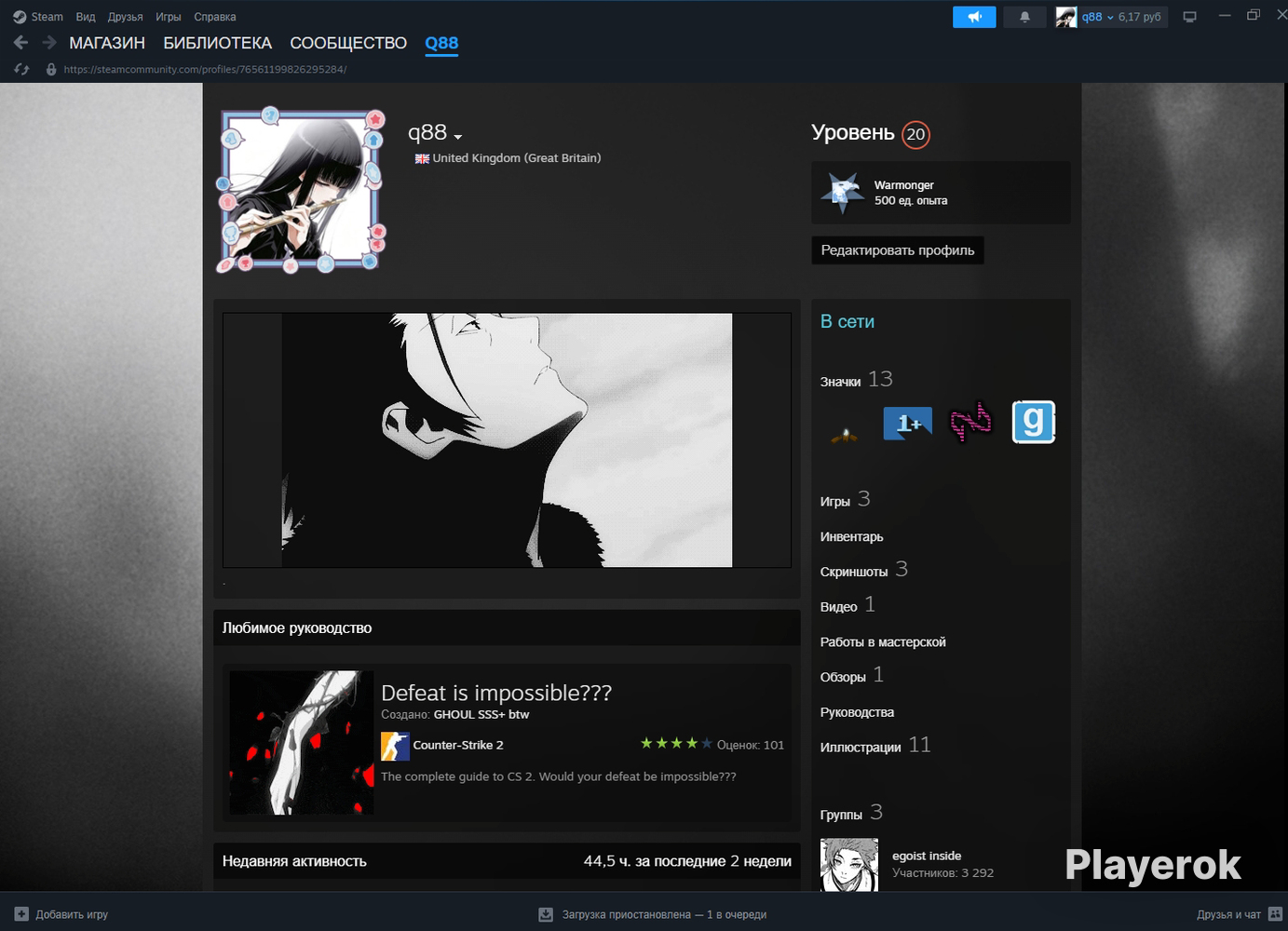Open the q88 account dropdown in header

pos(1096,17)
